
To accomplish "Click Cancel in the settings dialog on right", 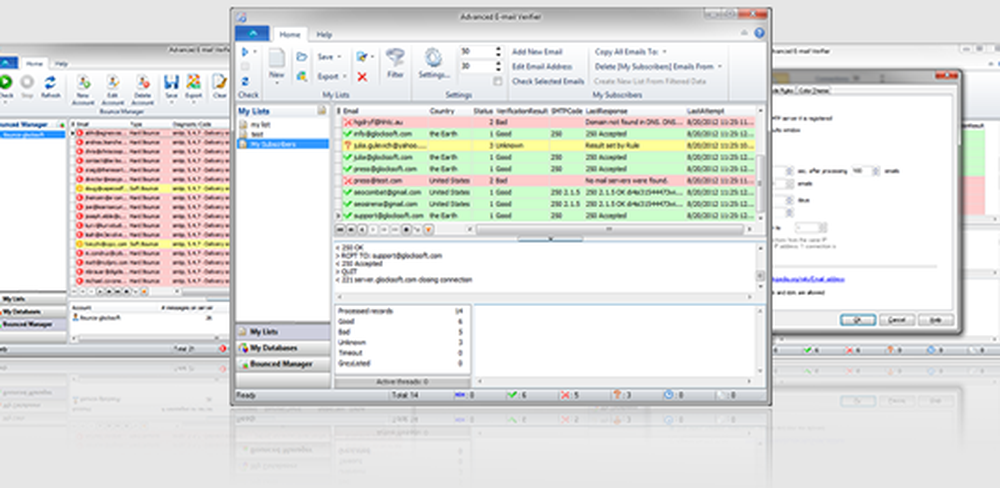I will coord(897,320).
